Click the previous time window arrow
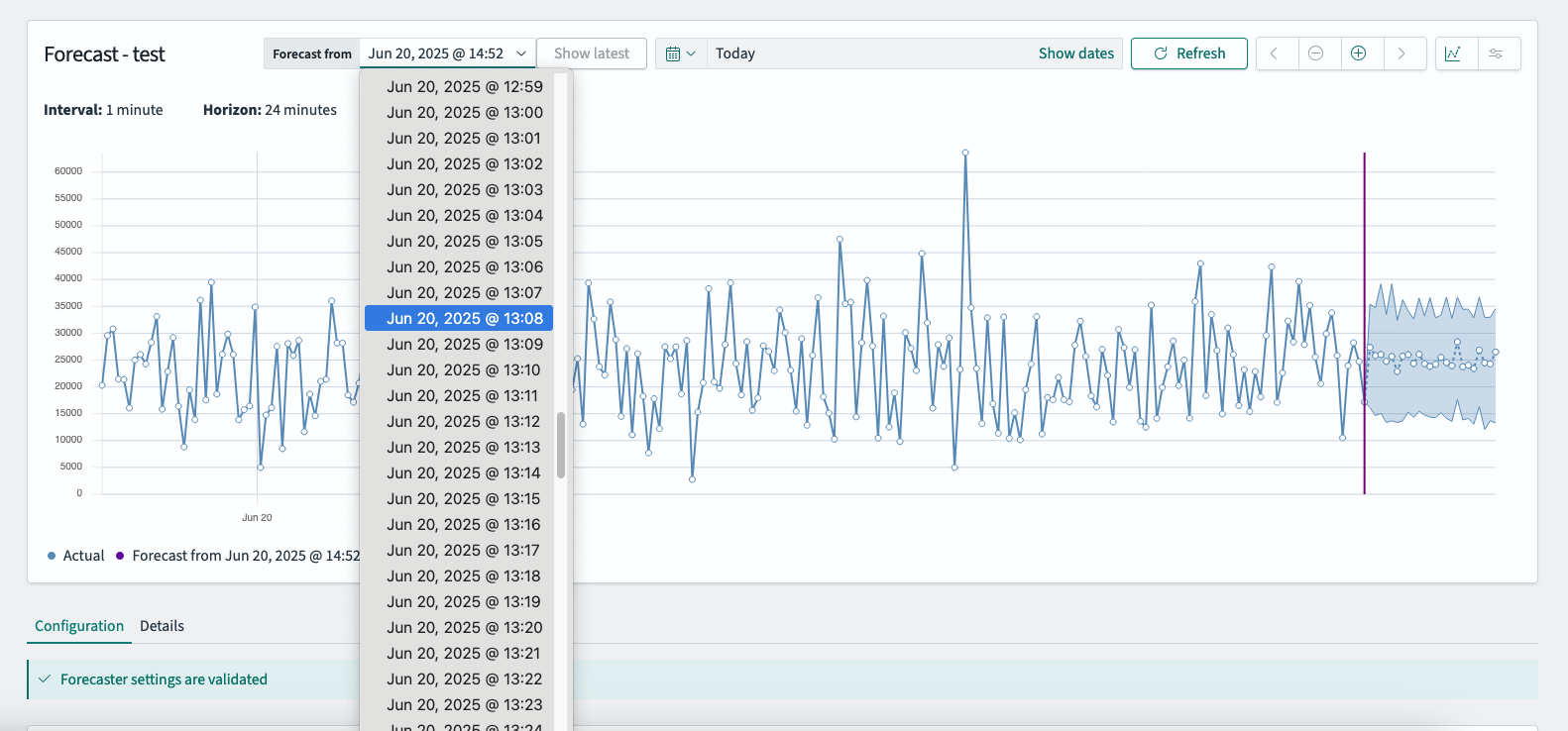The image size is (1568, 731). coord(1275,53)
